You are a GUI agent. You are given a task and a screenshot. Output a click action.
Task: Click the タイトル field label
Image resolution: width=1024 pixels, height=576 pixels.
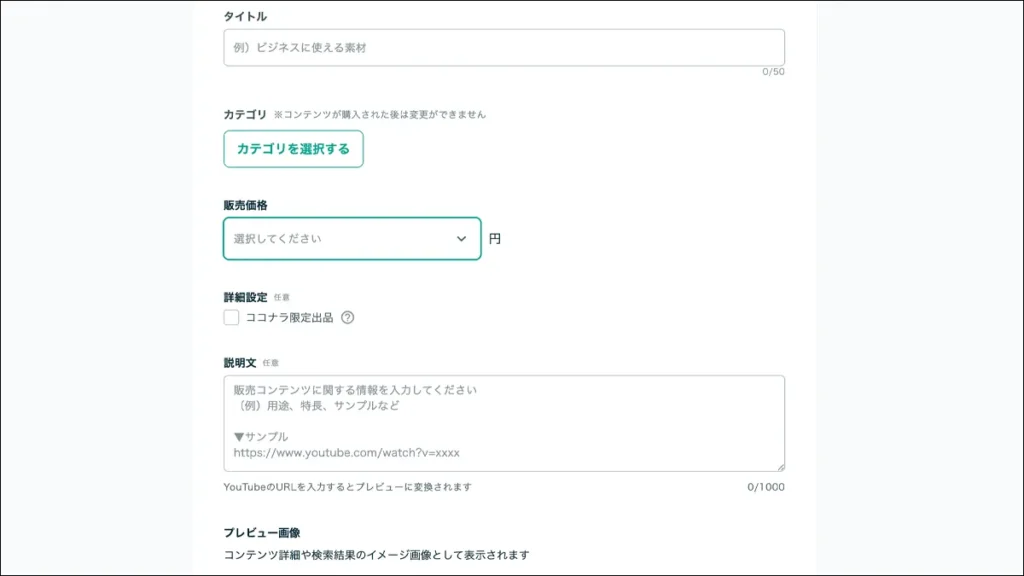(245, 16)
